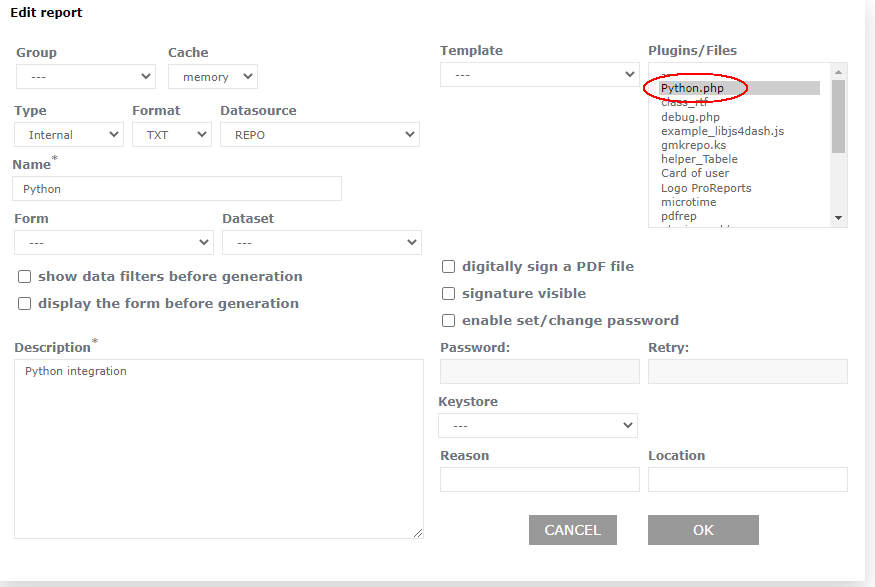Click the Name input field
The height and width of the screenshot is (587, 875).
pos(177,189)
